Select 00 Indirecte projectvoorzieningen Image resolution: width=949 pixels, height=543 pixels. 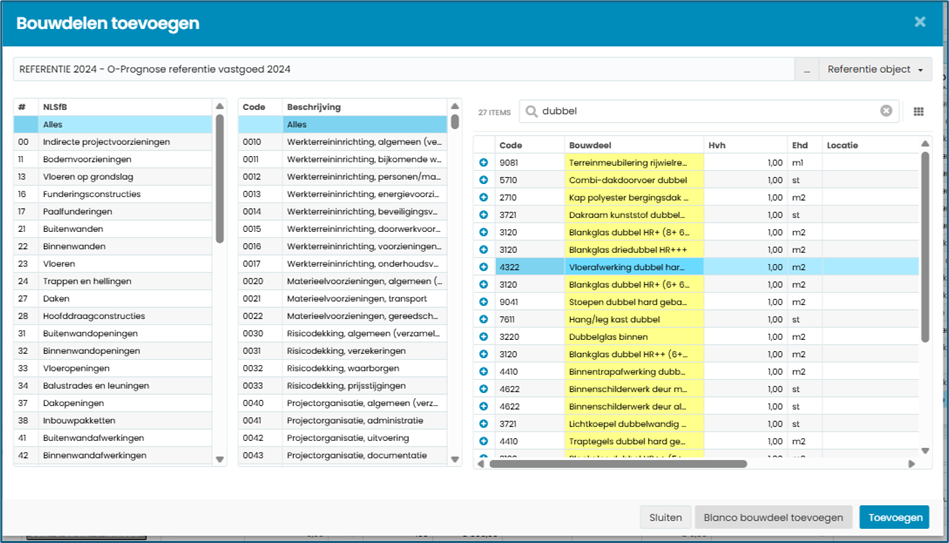click(x=113, y=142)
